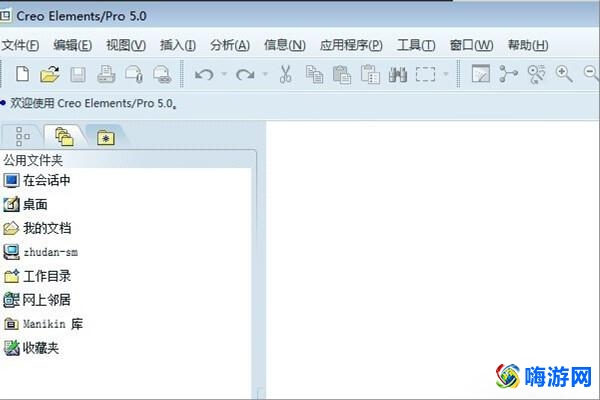Click the spin center icon
Screen dimensions: 600x400
pos(508,74)
